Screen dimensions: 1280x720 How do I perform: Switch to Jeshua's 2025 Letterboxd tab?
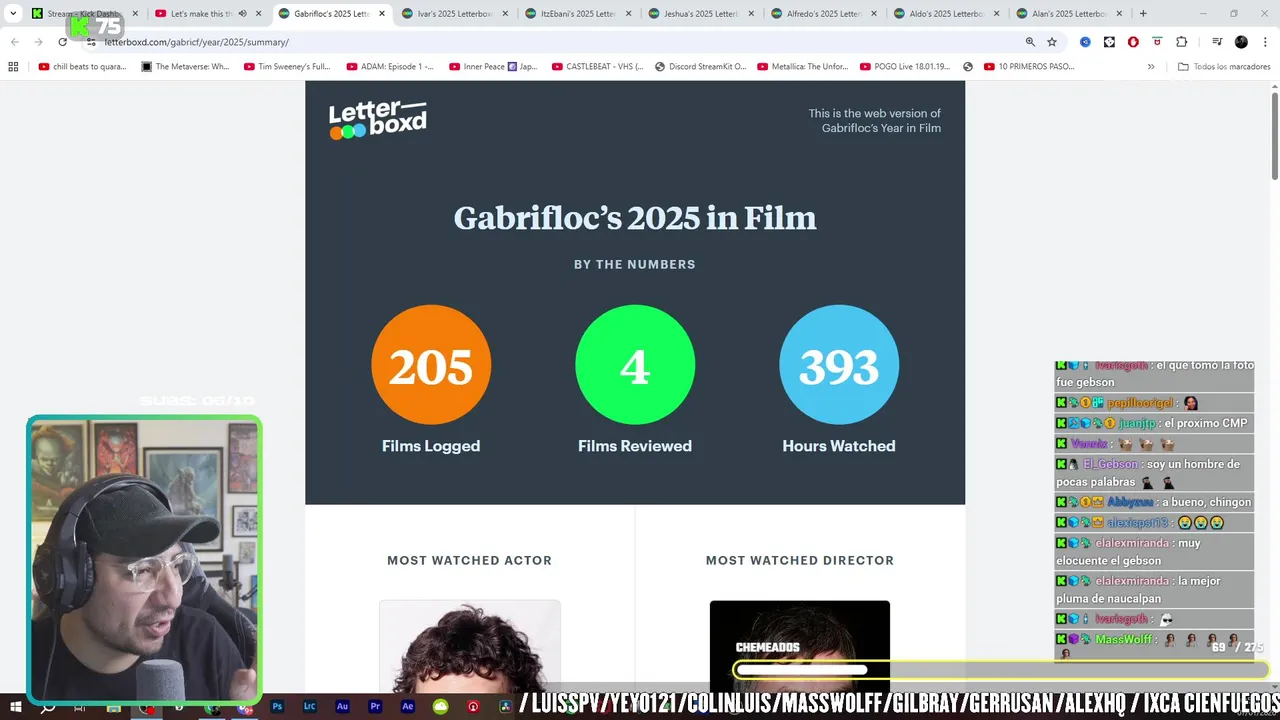(703, 14)
